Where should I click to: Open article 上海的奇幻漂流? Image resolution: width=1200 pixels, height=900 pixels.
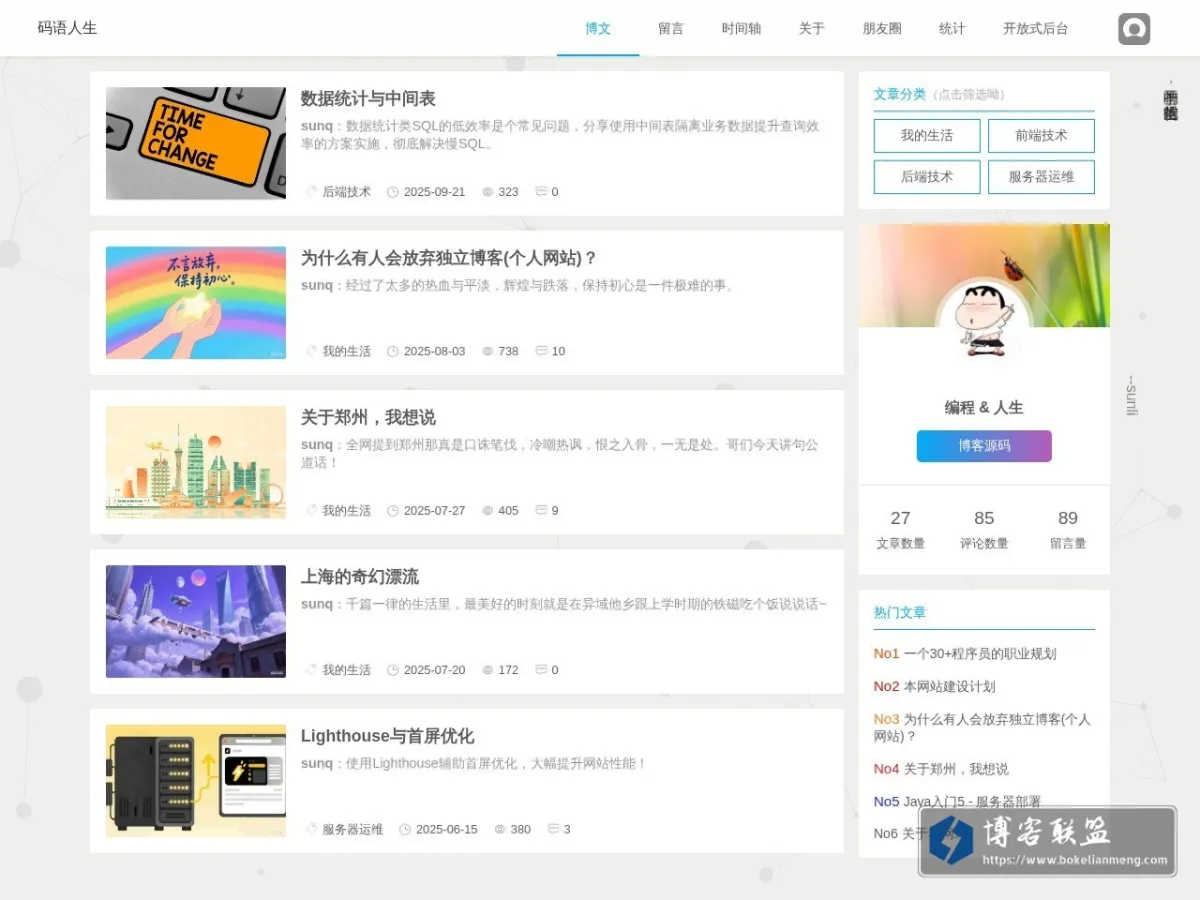(x=360, y=577)
